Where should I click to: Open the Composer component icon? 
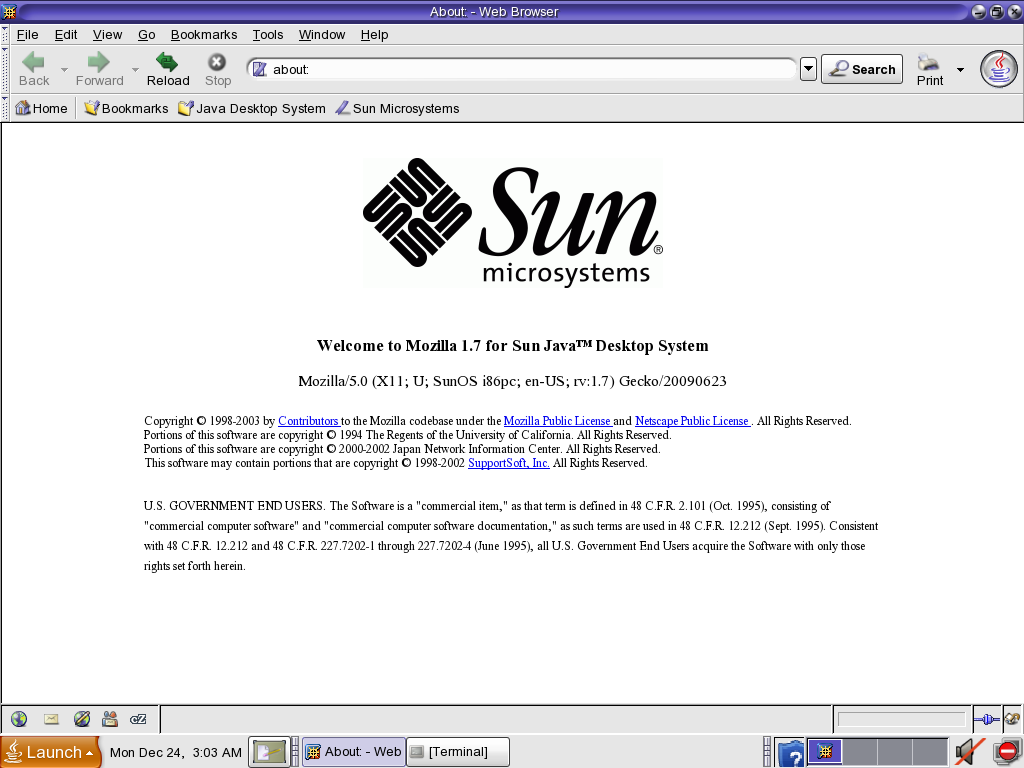point(82,719)
